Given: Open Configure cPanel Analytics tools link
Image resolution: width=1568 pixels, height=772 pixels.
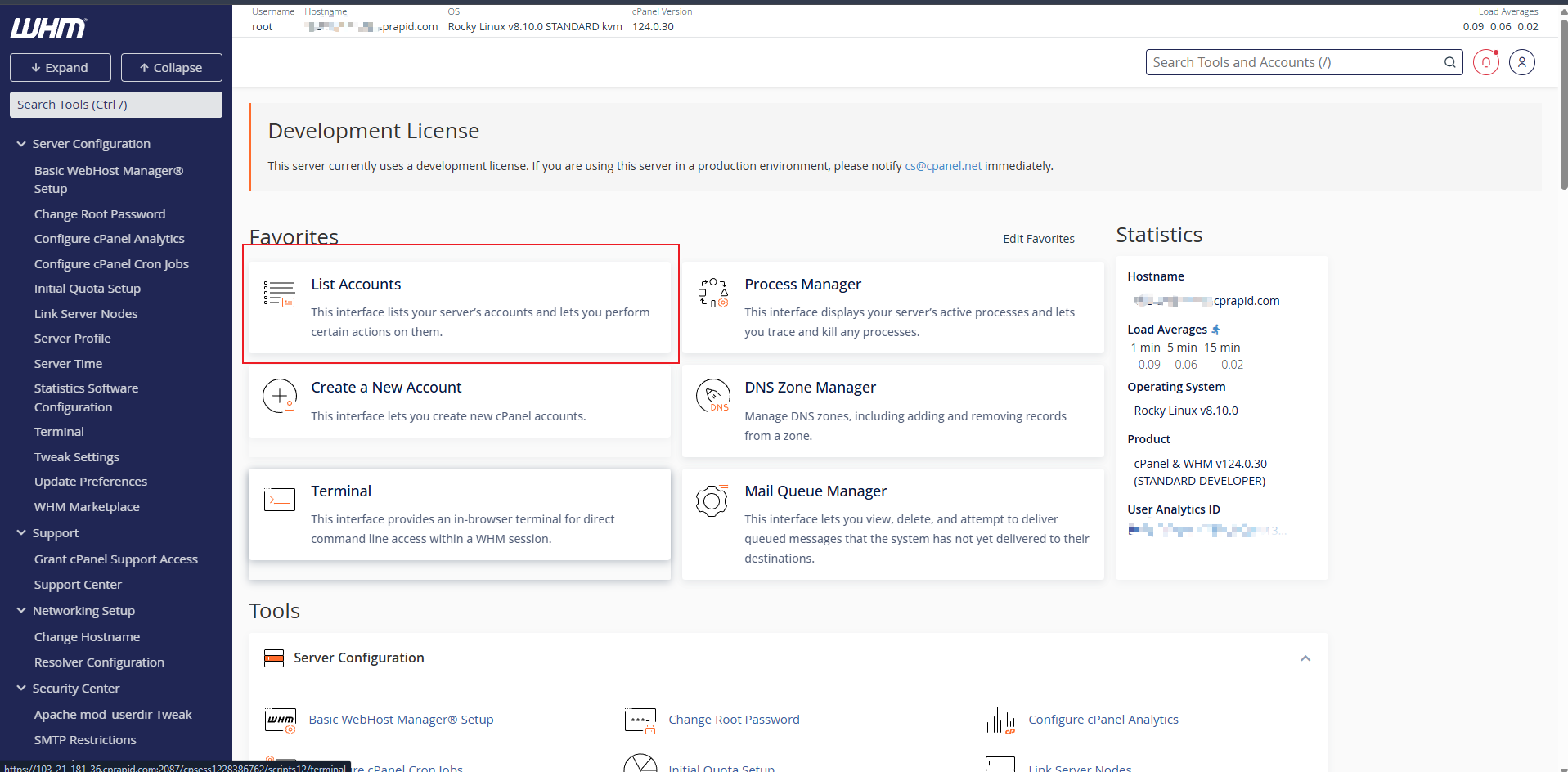Looking at the screenshot, I should tap(1103, 720).
